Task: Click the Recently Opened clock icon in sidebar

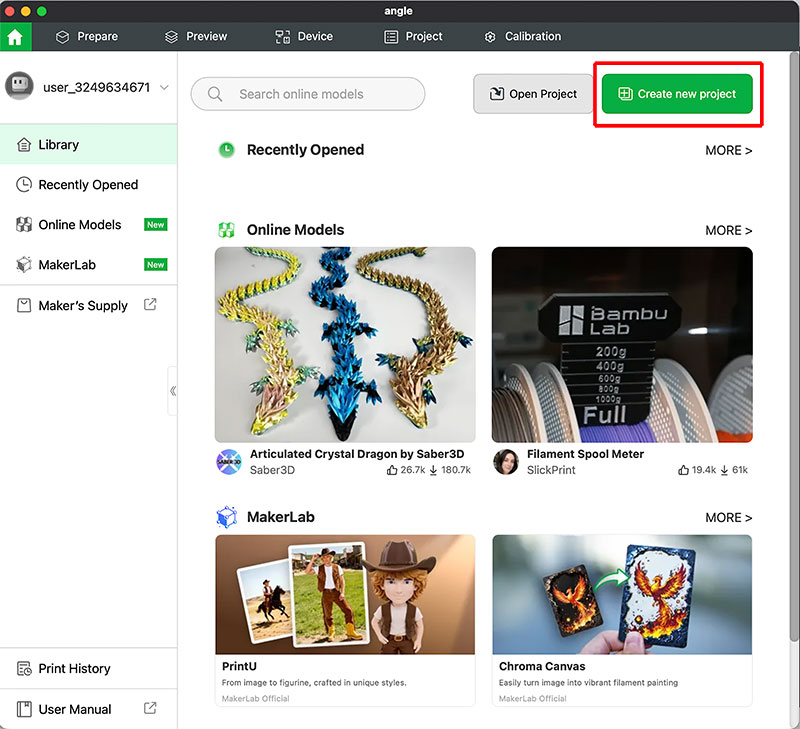Action: click(24, 184)
